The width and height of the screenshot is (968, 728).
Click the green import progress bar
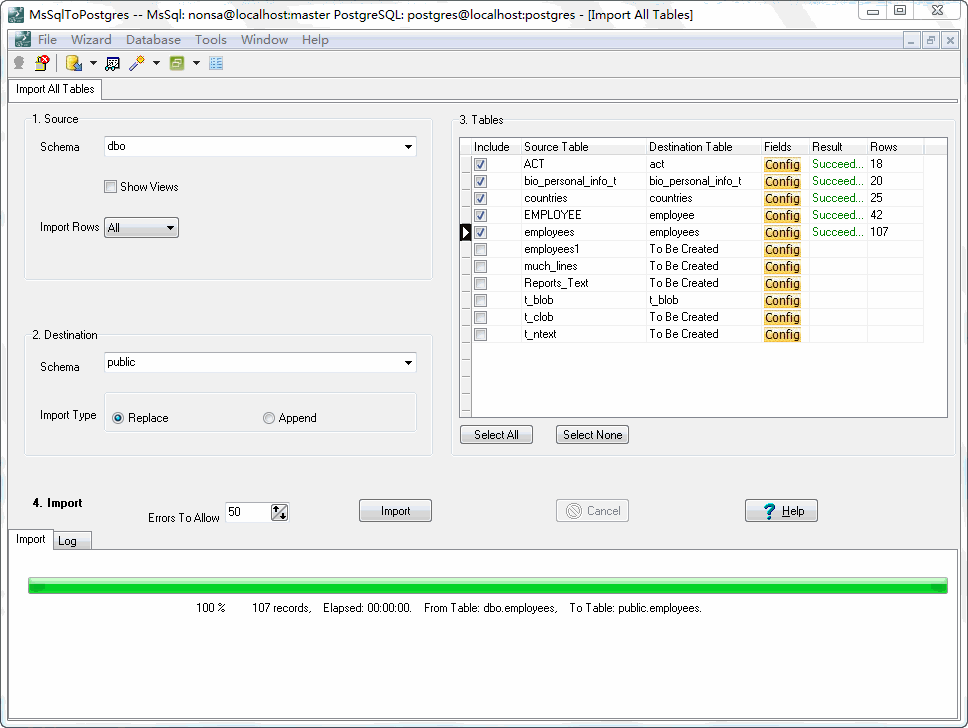tap(488, 585)
